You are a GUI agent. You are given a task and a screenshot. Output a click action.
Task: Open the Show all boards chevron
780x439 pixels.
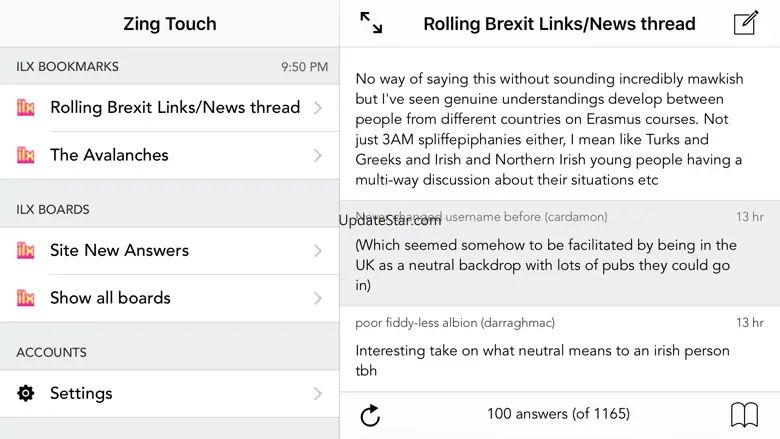[318, 298]
